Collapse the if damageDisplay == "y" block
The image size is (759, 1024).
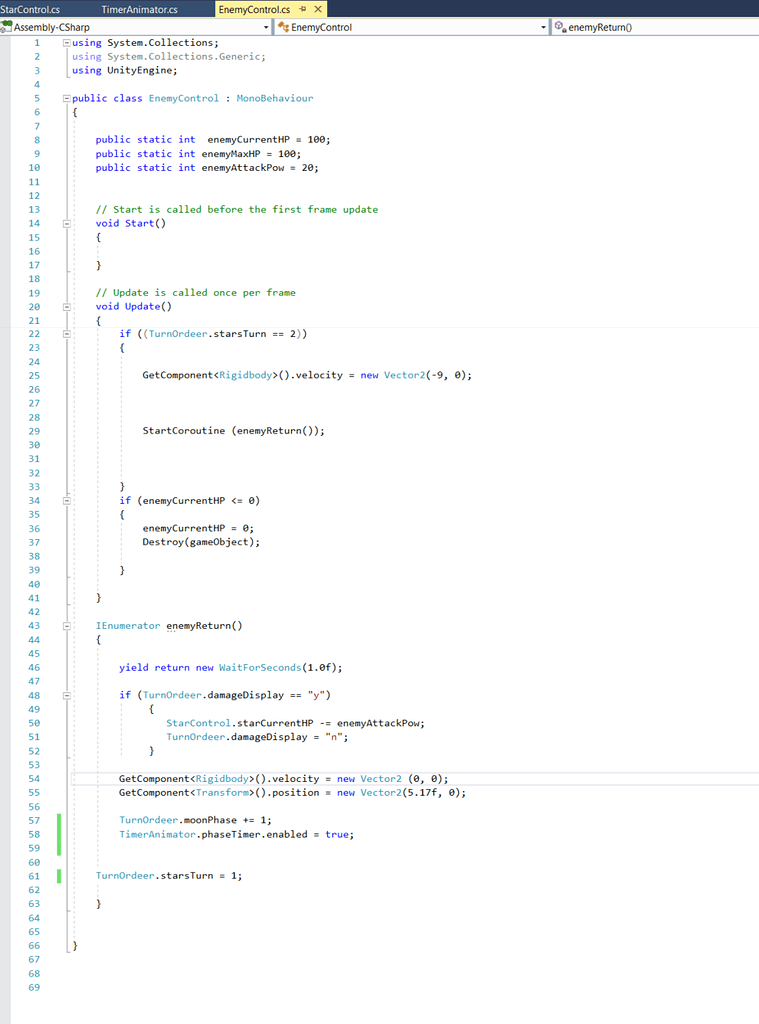click(x=66, y=696)
